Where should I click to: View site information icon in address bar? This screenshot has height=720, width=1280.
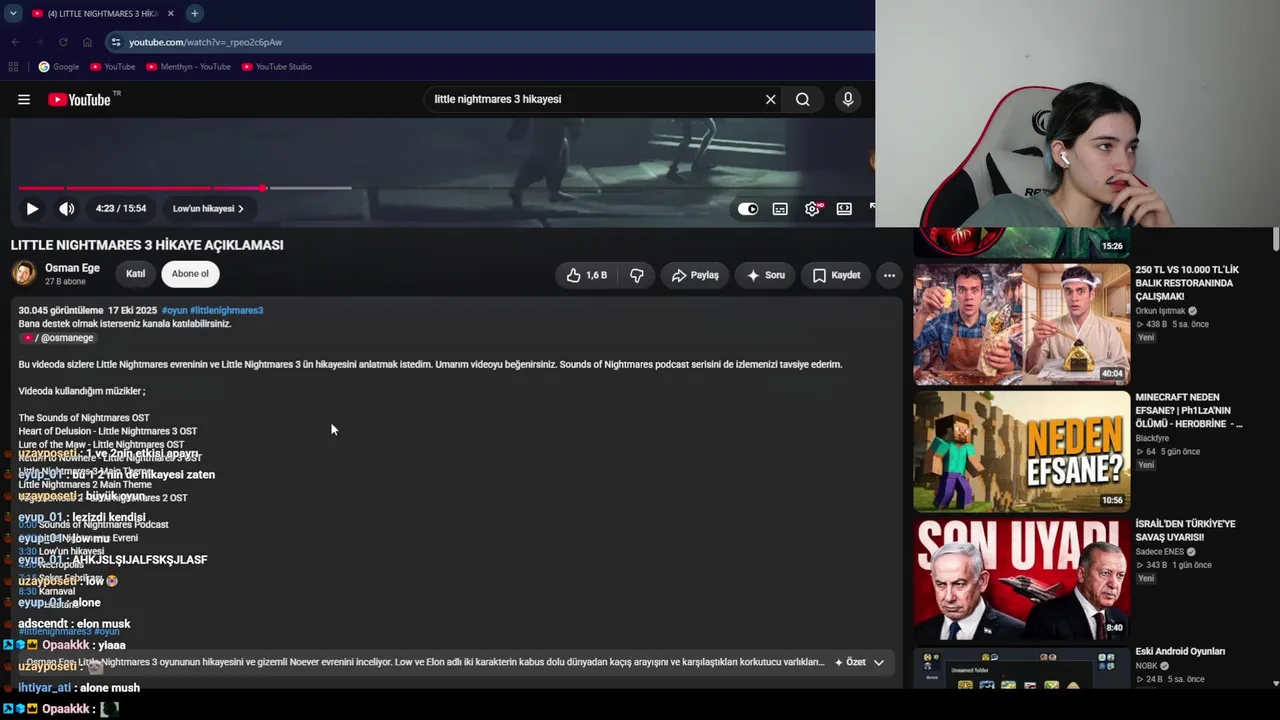[x=116, y=42]
